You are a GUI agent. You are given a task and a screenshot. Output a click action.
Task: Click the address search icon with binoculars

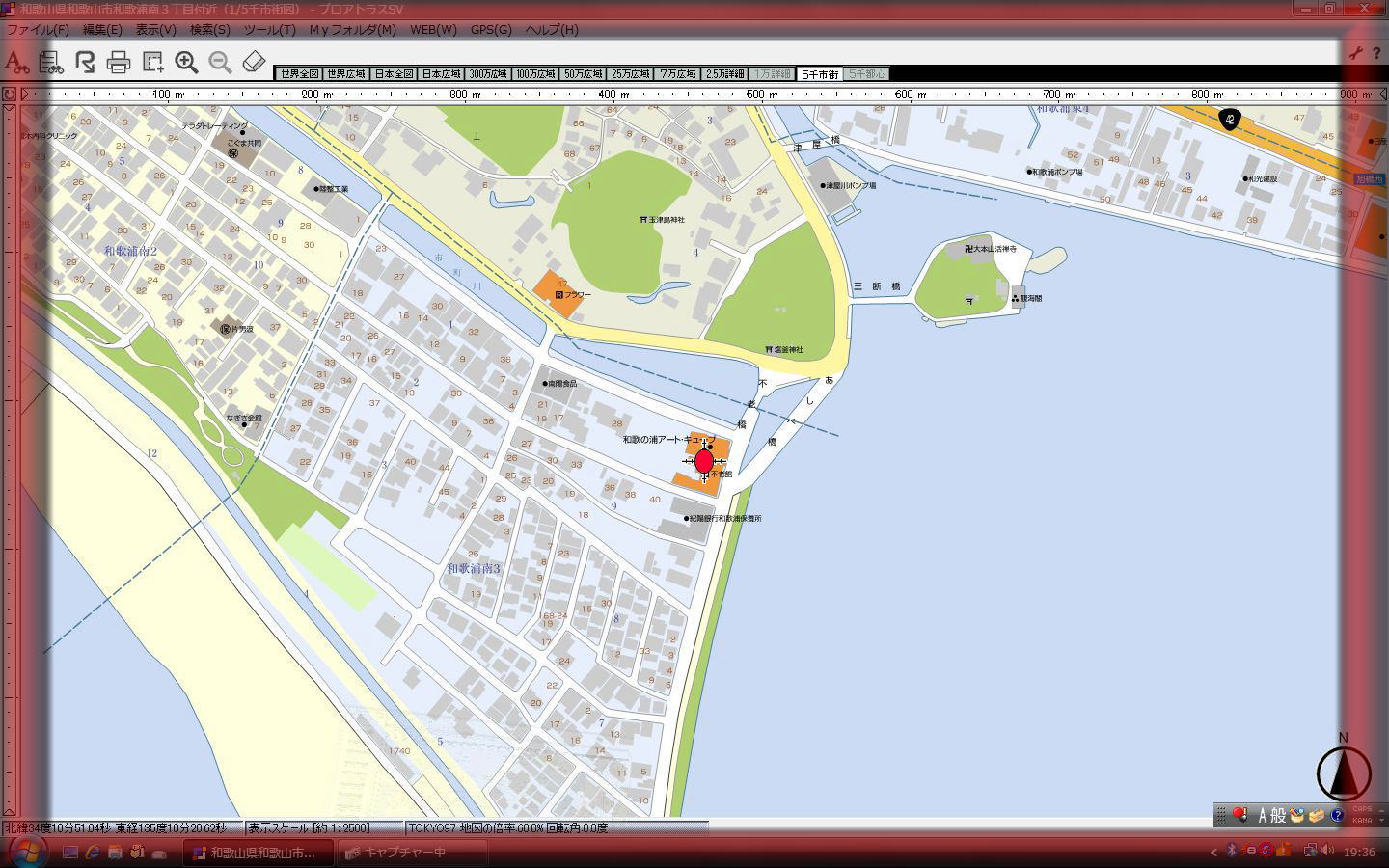[16, 63]
